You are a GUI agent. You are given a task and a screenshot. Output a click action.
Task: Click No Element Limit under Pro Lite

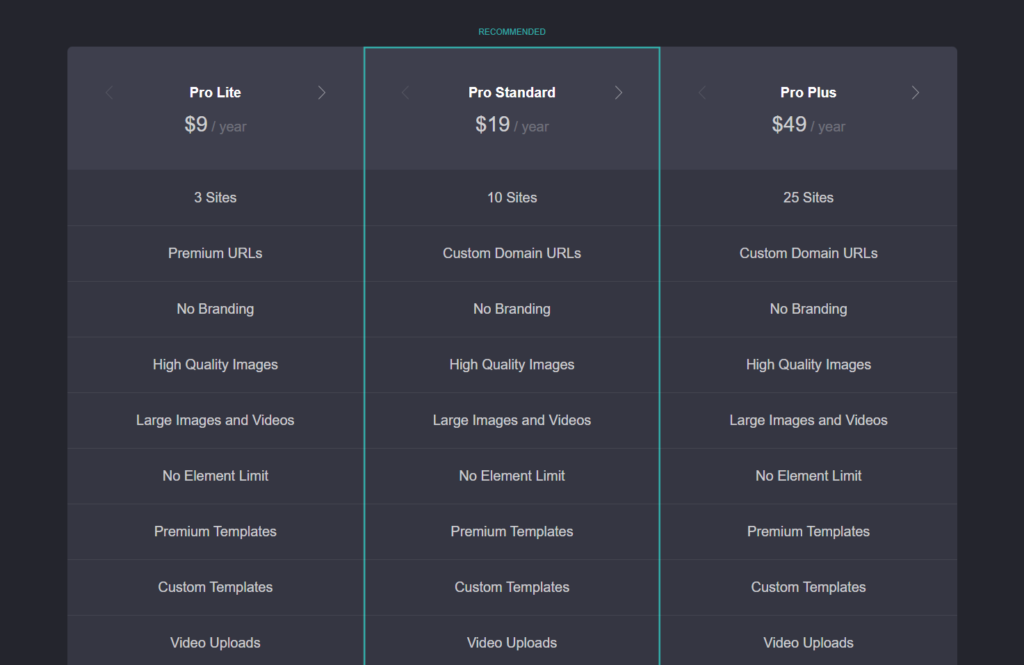click(215, 475)
